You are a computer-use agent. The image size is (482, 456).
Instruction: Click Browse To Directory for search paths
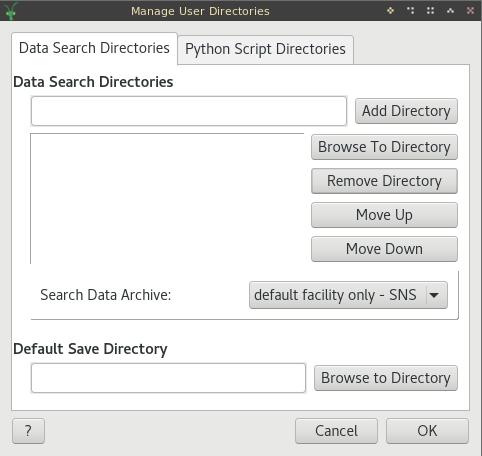pos(384,147)
